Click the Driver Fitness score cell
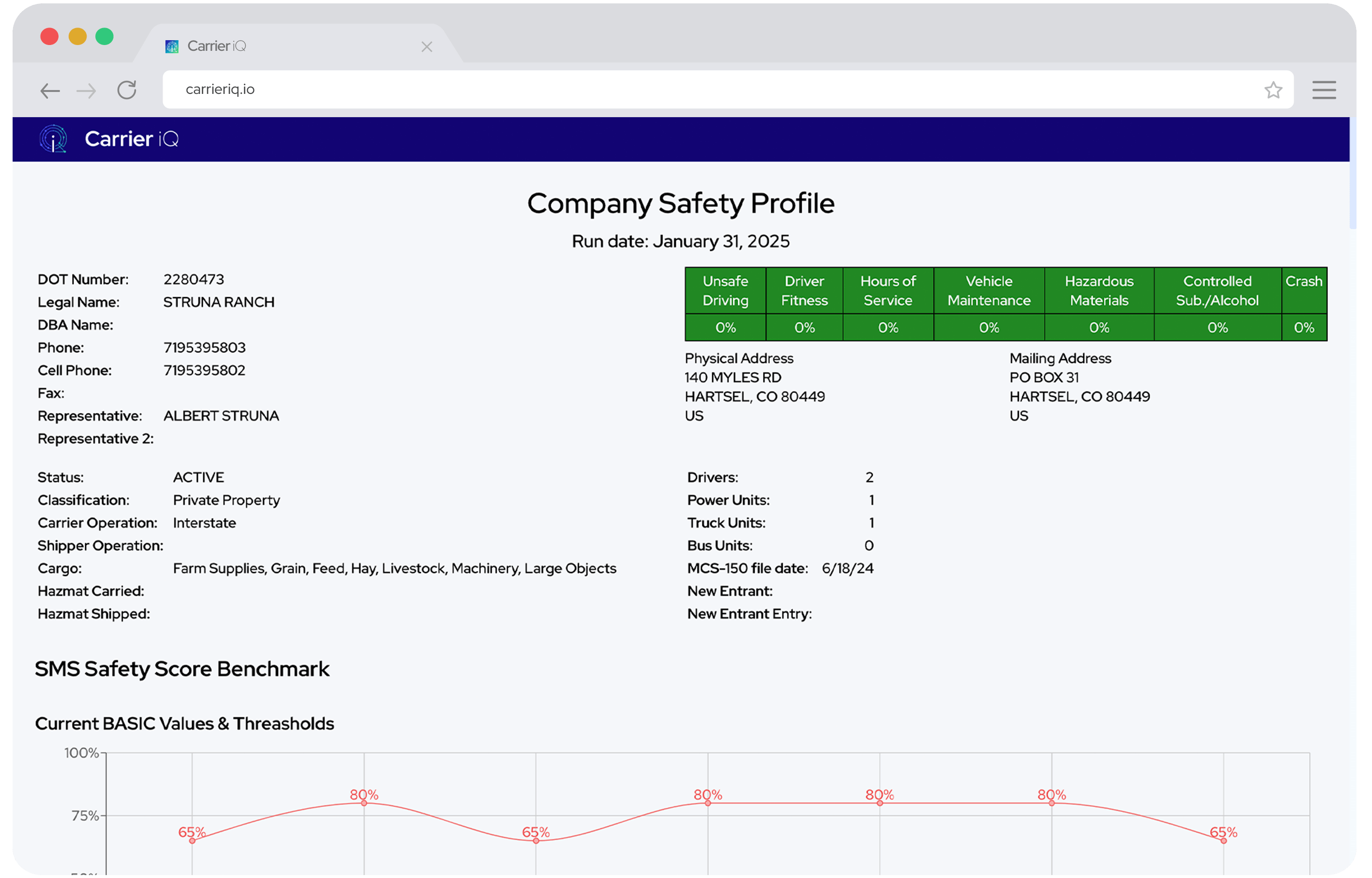1372x878 pixels. [804, 327]
